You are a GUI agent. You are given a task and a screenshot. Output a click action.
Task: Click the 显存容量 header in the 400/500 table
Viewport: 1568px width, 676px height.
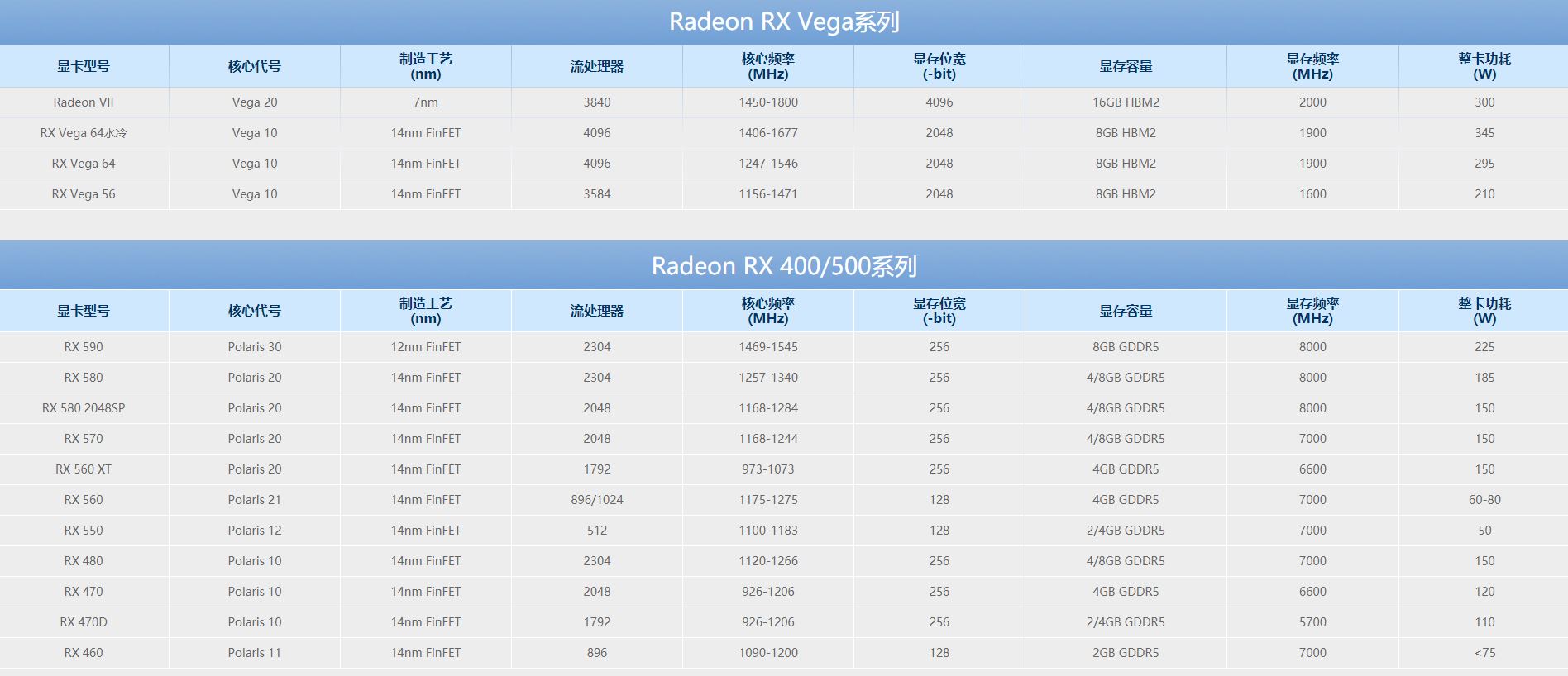[1126, 311]
